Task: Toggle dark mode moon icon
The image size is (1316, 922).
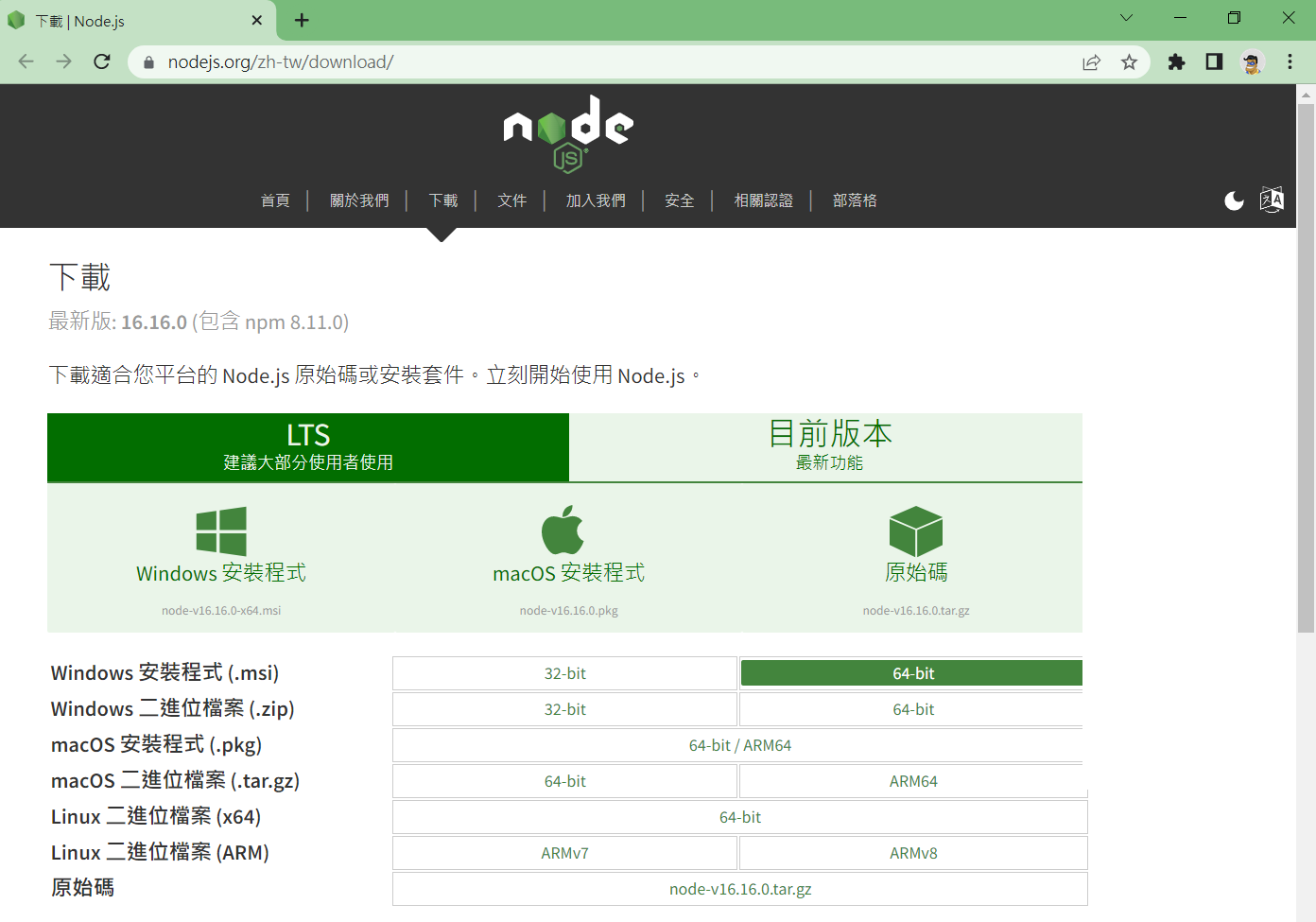Action: [1234, 200]
